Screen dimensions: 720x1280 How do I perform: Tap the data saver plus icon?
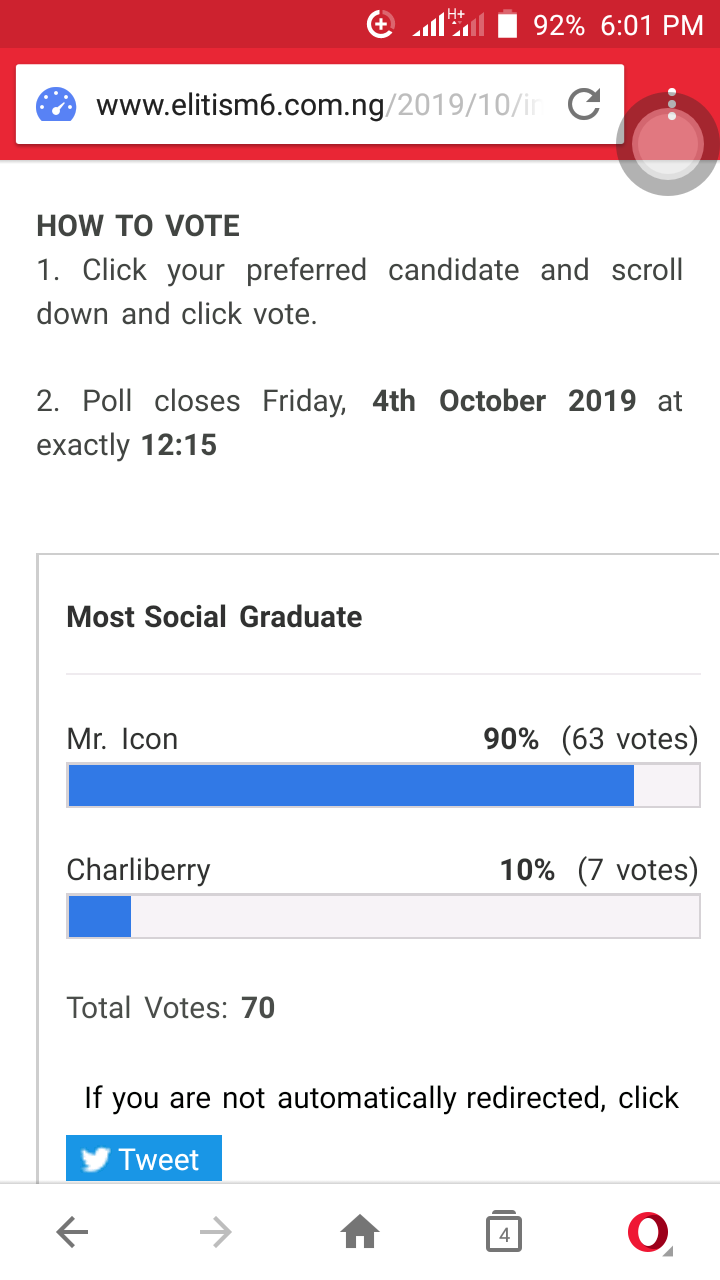tap(380, 24)
